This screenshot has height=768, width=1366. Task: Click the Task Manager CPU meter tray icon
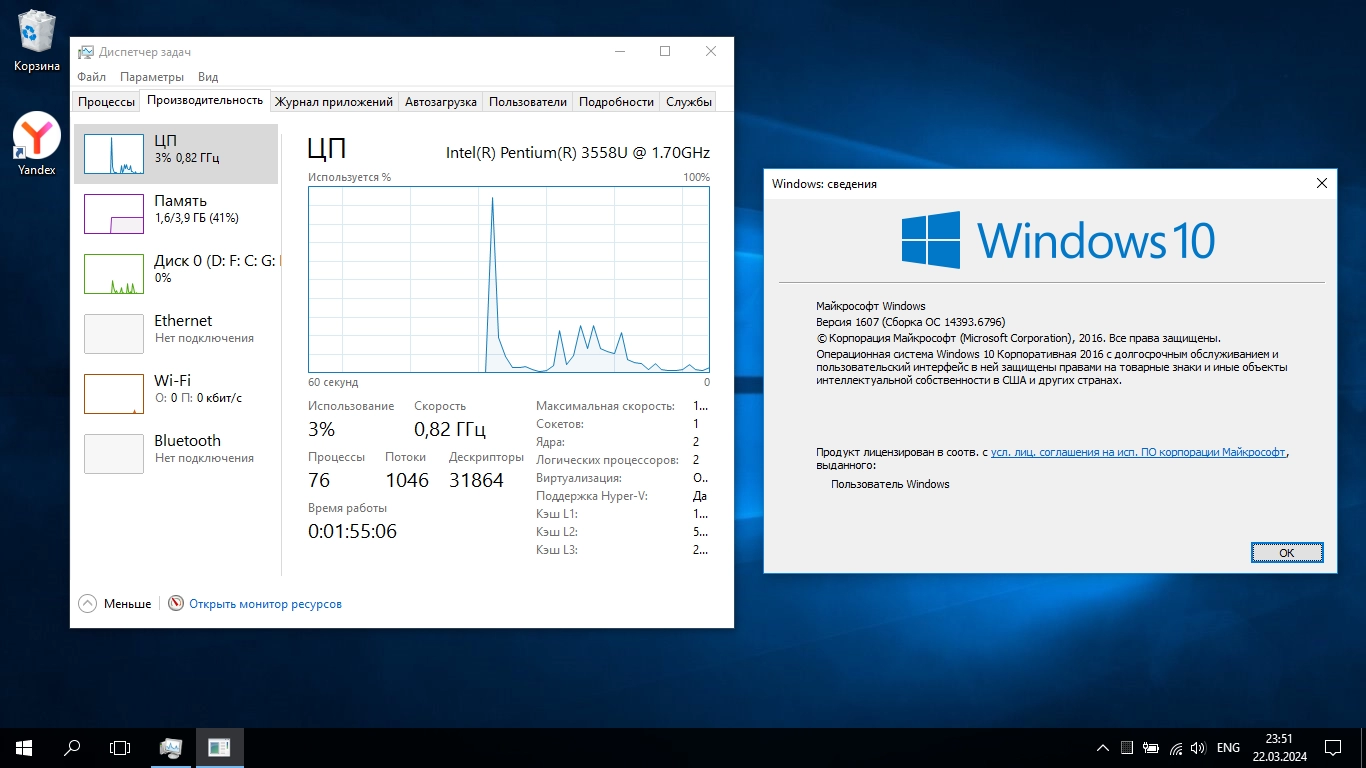[x=1127, y=748]
